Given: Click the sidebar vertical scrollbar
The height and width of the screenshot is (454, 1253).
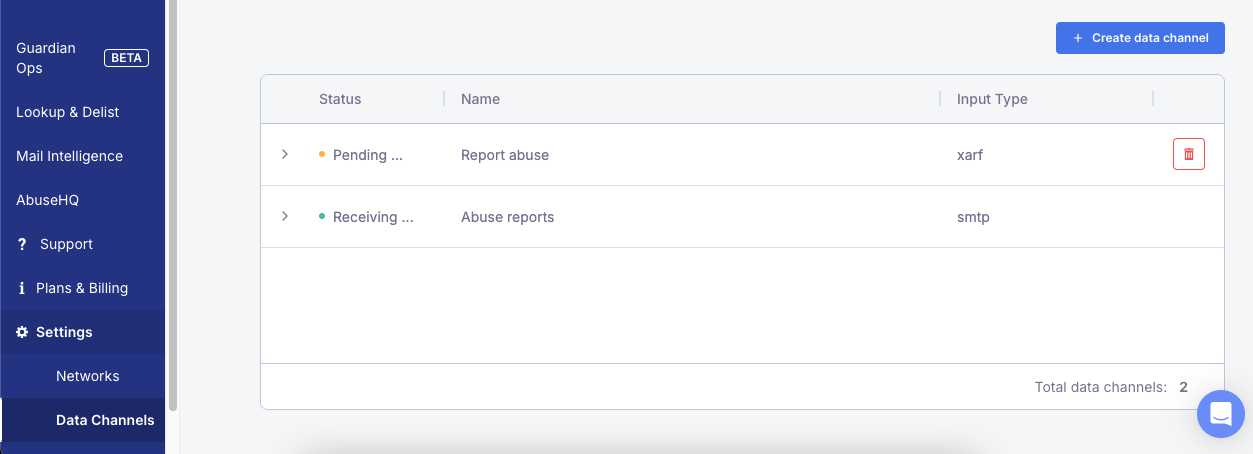Looking at the screenshot, I should [172, 200].
